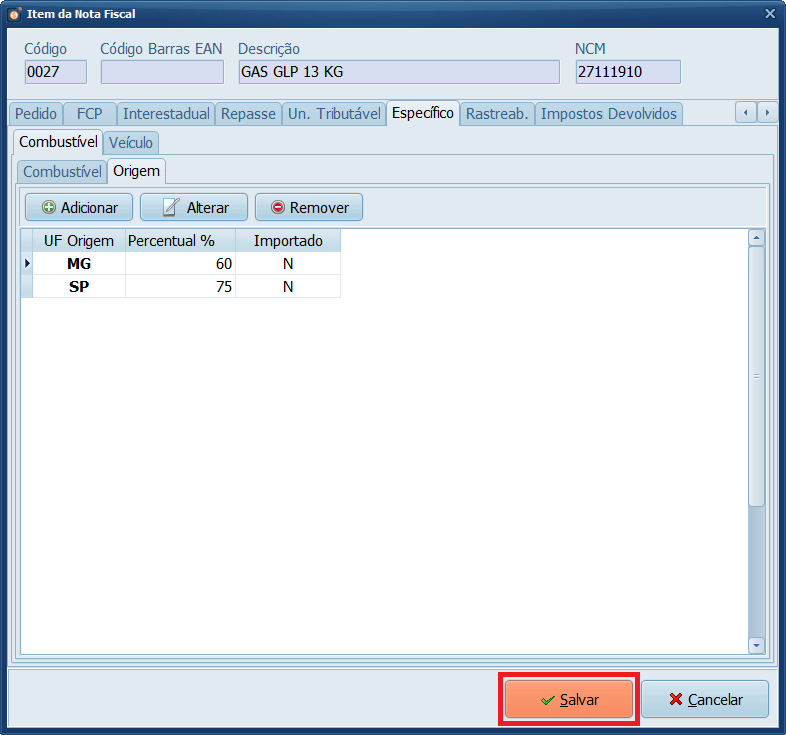Screen dimensions: 786x735
Task: Select the SP origin row
Action: coord(80,287)
